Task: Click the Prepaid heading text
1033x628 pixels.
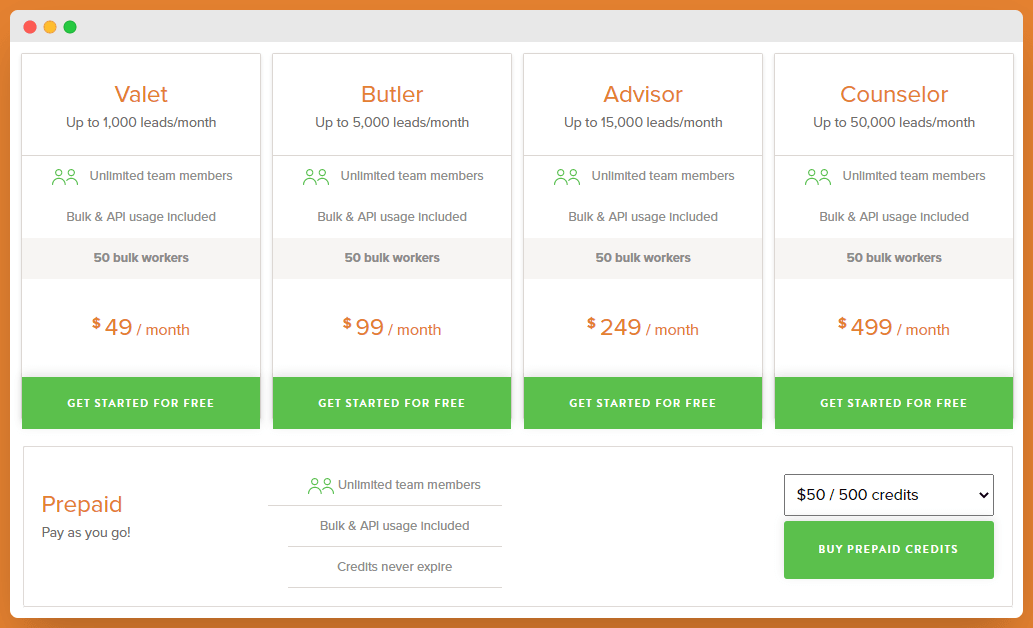Action: pyautogui.click(x=82, y=504)
